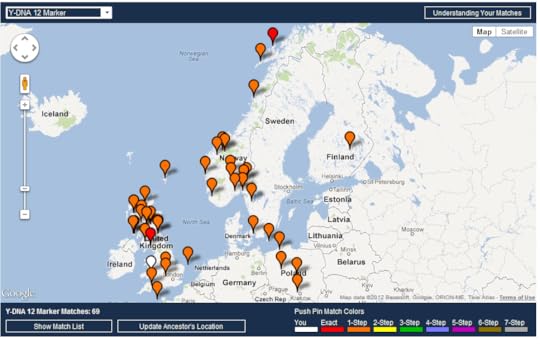This screenshot has height=361, width=540.
Task: Click the green 3-Step color swatch
Action: tap(411, 330)
